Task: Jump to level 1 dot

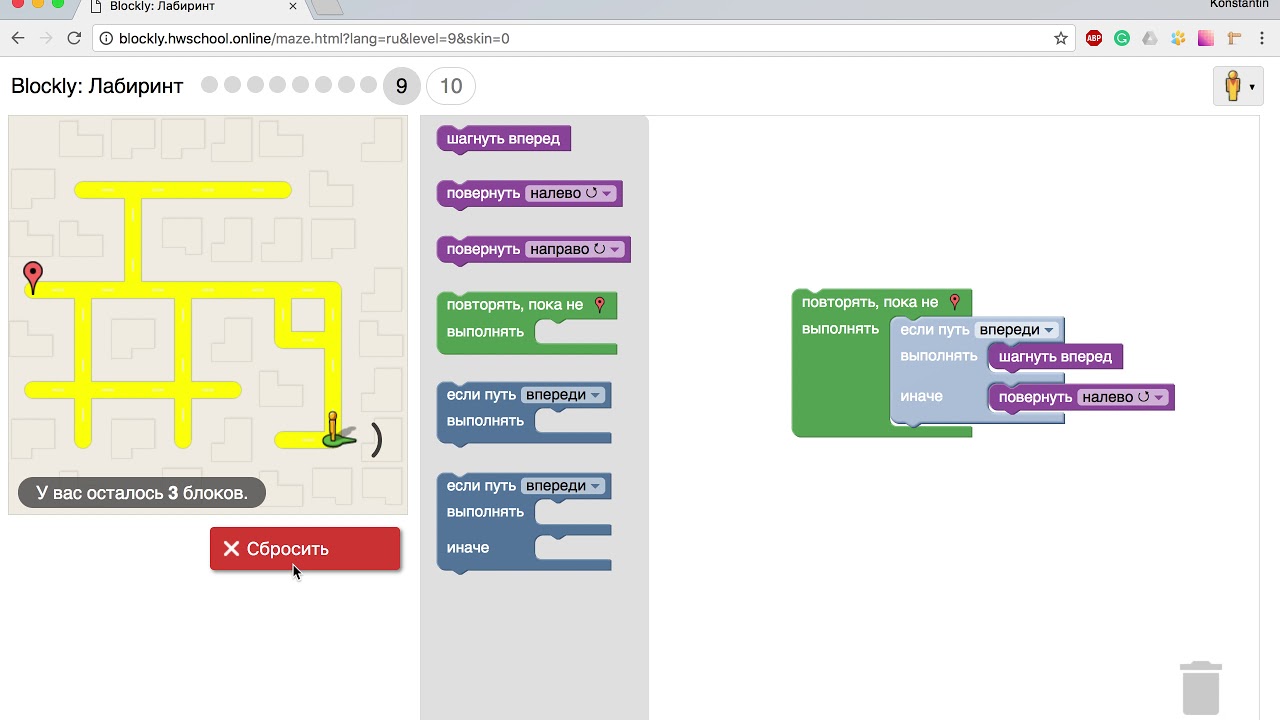Action: pos(209,85)
